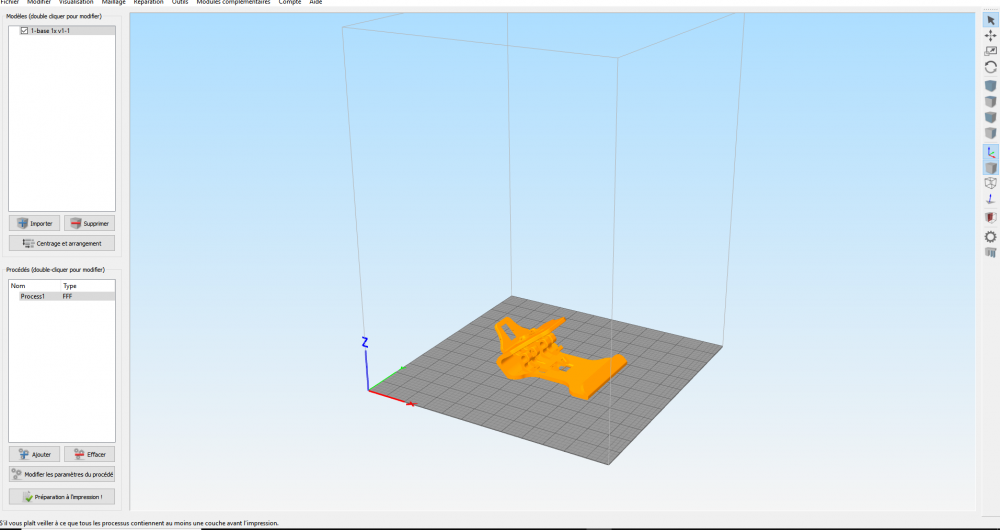The height and width of the screenshot is (530, 1000).
Task: Activate the rotate view circular-arrows tool
Action: (990, 66)
